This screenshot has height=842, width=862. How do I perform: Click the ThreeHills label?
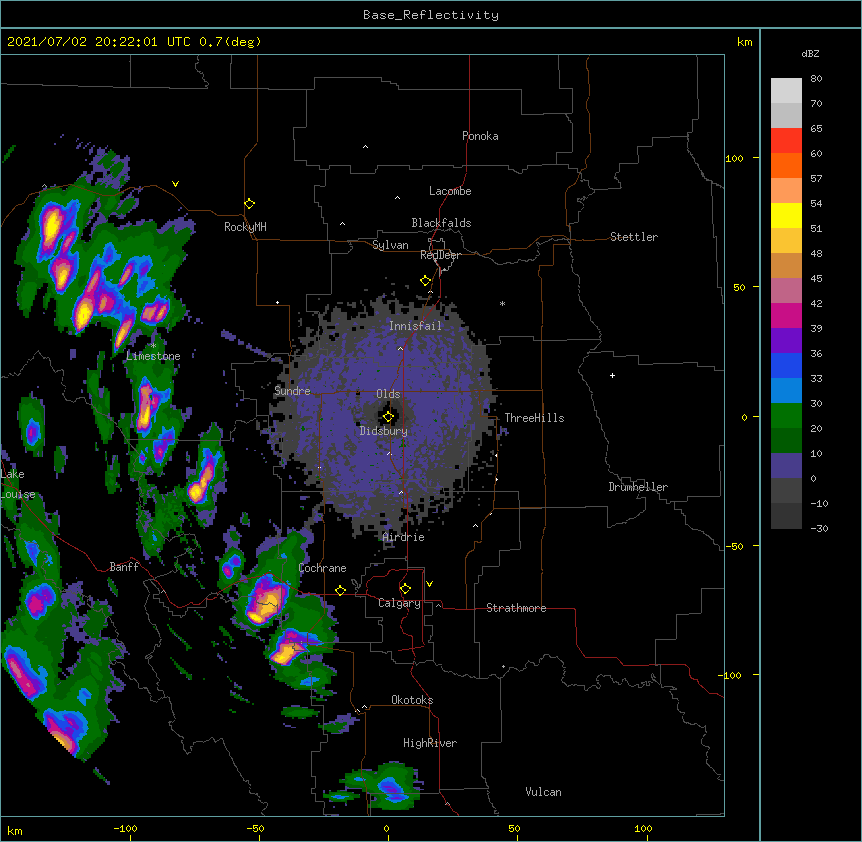(x=534, y=418)
